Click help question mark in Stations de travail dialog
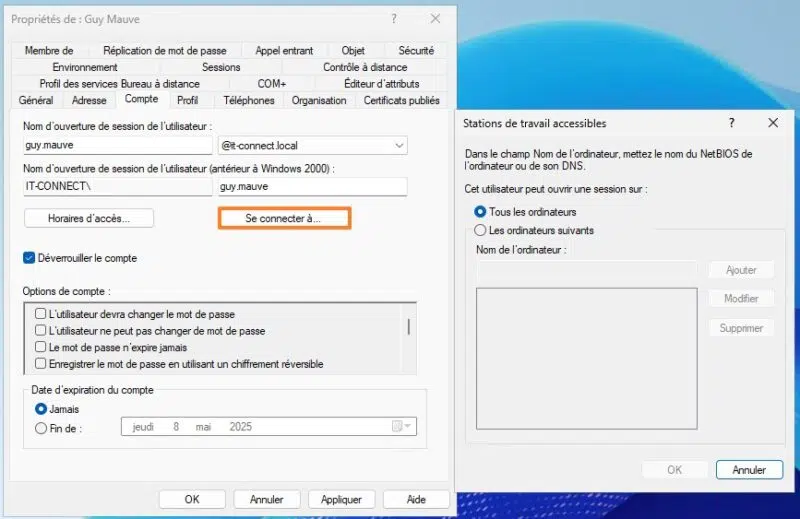Image resolution: width=800 pixels, height=519 pixels. point(732,122)
